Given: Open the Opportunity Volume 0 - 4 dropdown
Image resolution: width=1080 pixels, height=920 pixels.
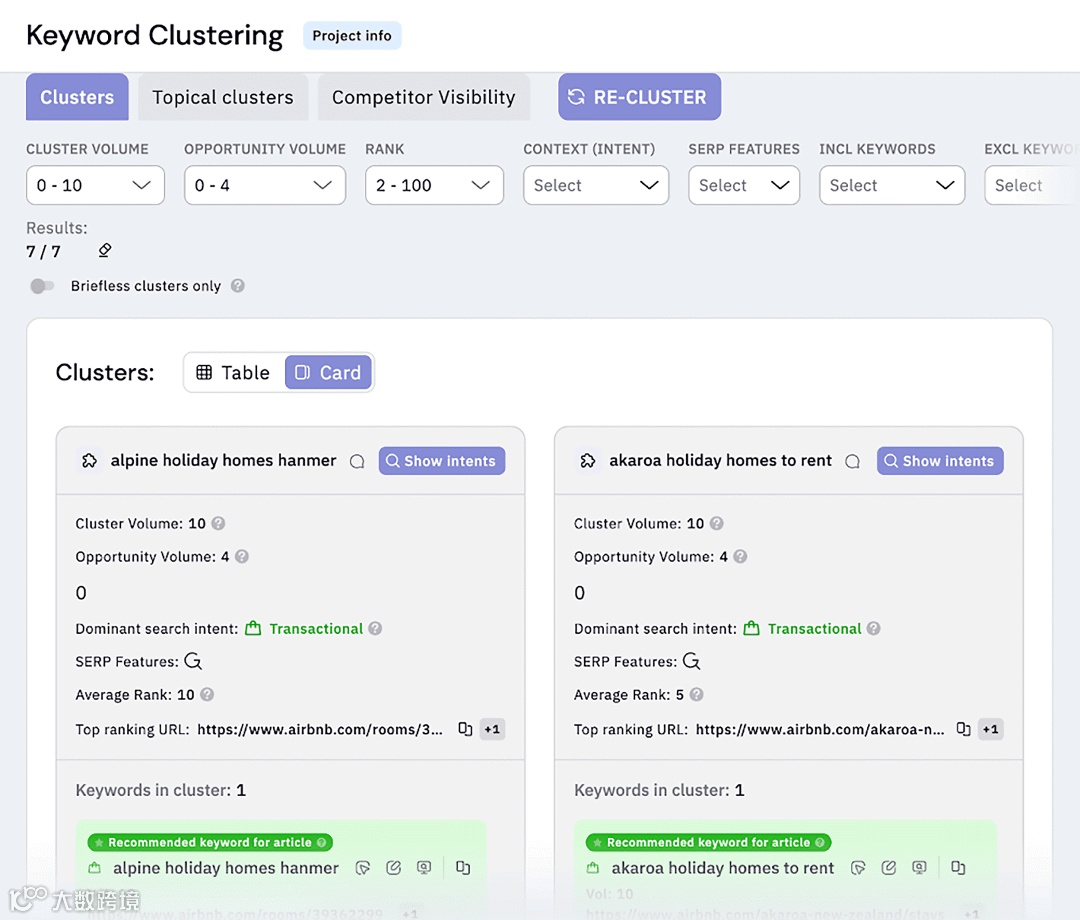Looking at the screenshot, I should pyautogui.click(x=264, y=185).
